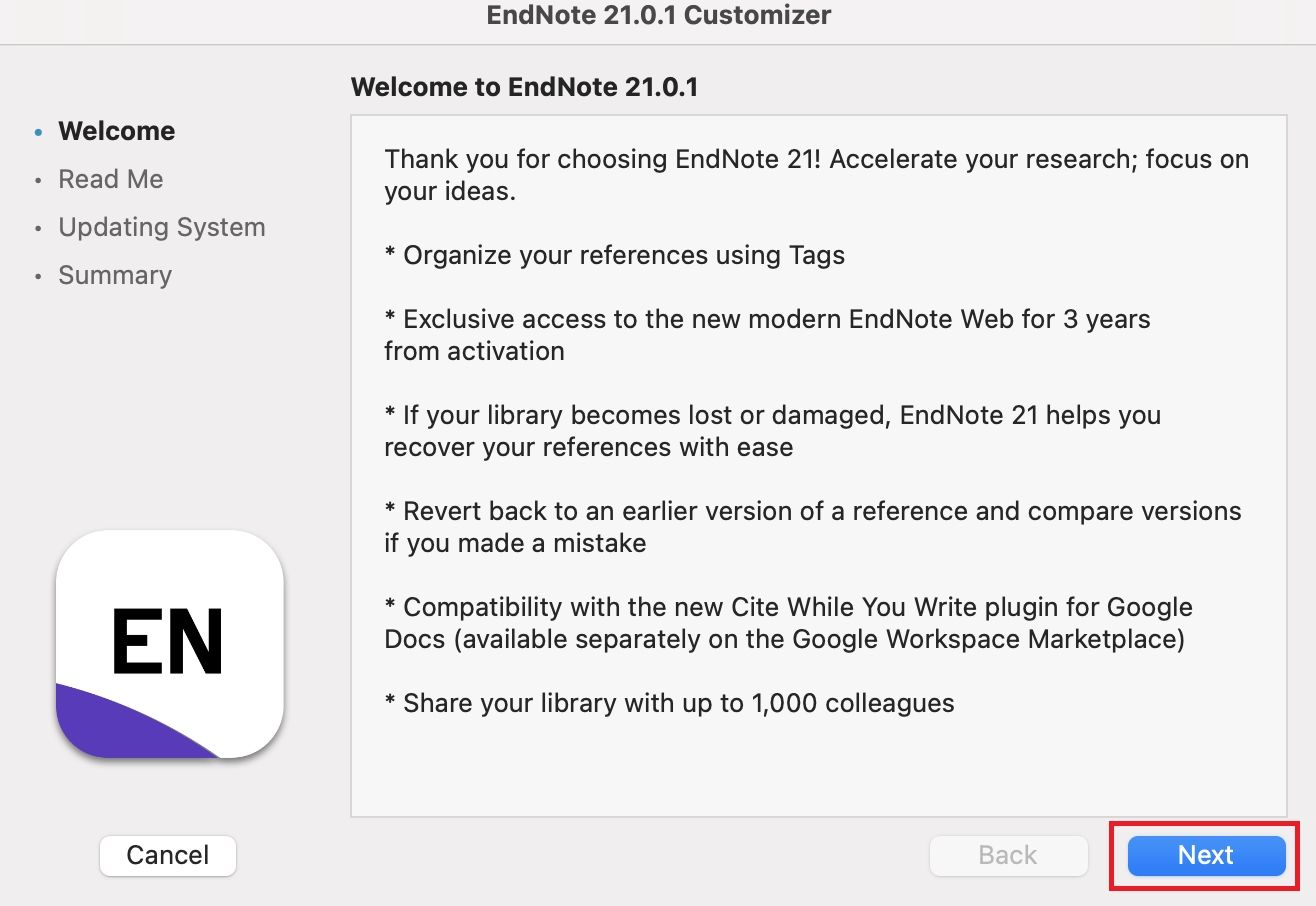Click the Welcome to EndNote 21.0.1 heading
Viewport: 1316px width, 906px height.
pyautogui.click(x=524, y=87)
